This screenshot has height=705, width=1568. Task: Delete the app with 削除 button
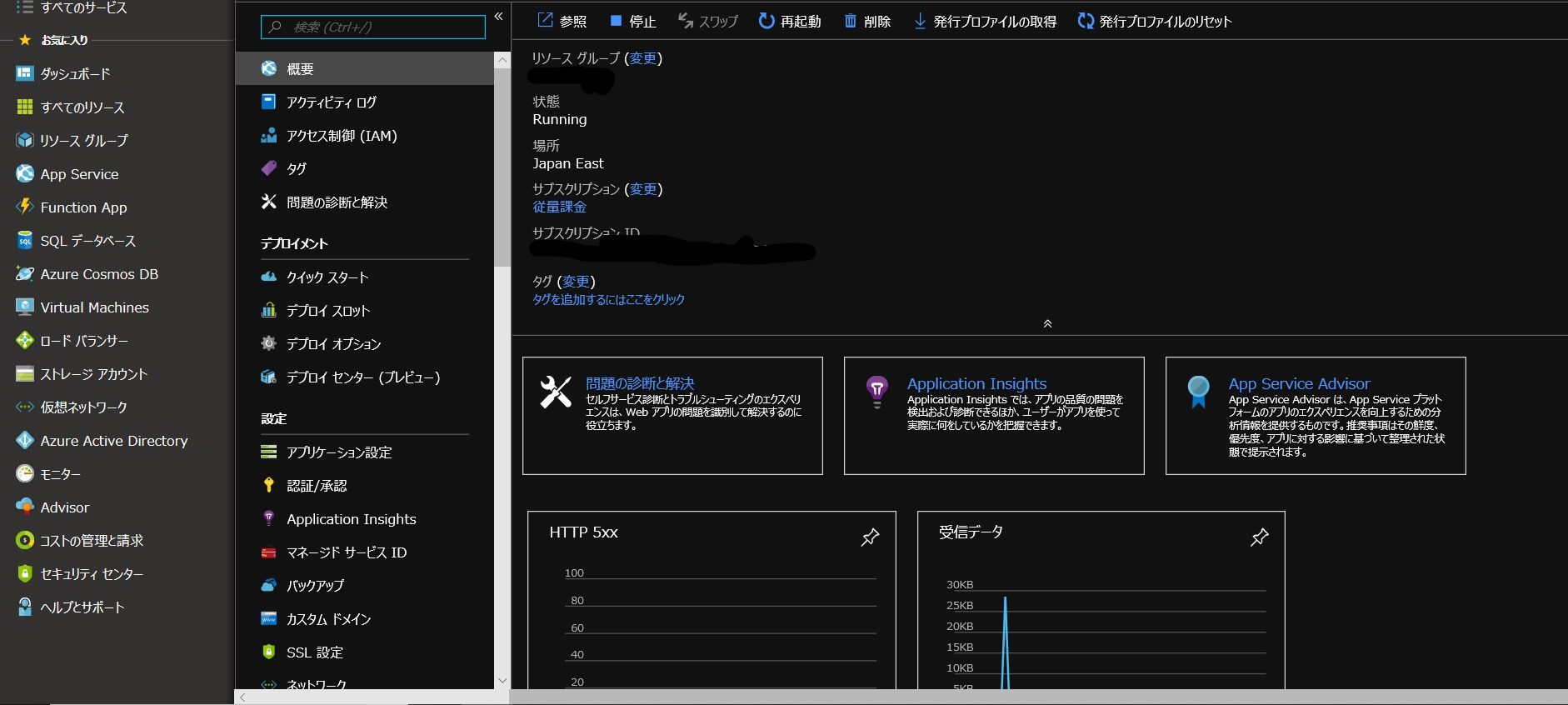867,21
